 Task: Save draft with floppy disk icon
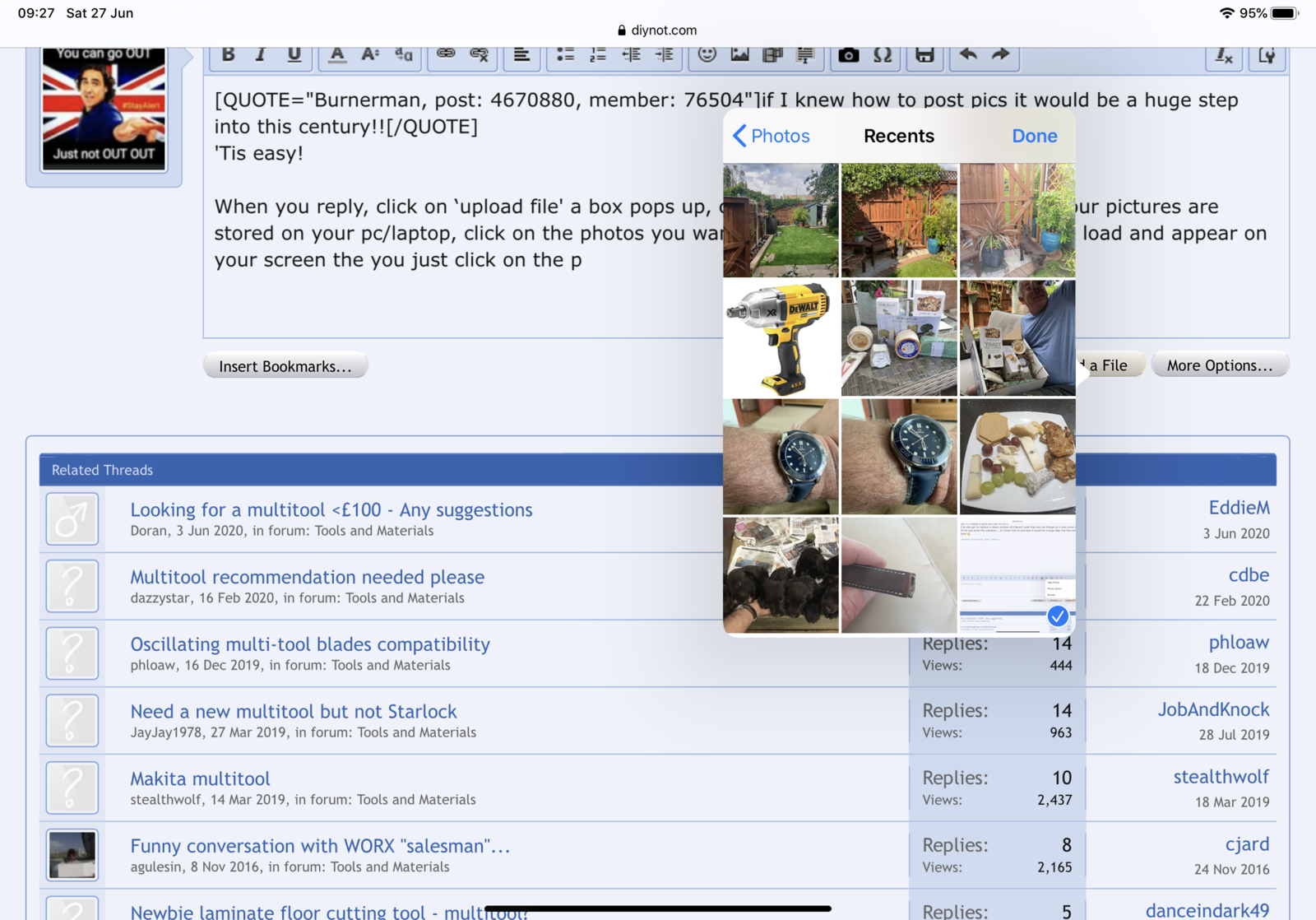click(x=924, y=55)
